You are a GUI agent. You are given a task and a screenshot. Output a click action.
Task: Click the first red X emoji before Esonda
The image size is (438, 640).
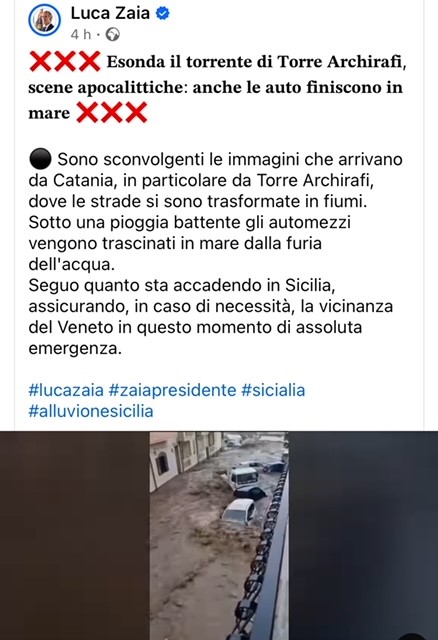point(40,62)
